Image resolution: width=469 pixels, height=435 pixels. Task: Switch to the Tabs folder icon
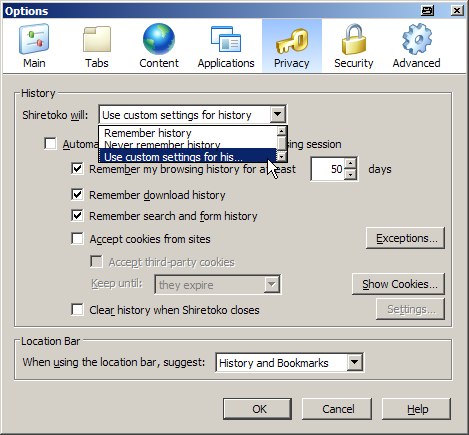coord(97,39)
